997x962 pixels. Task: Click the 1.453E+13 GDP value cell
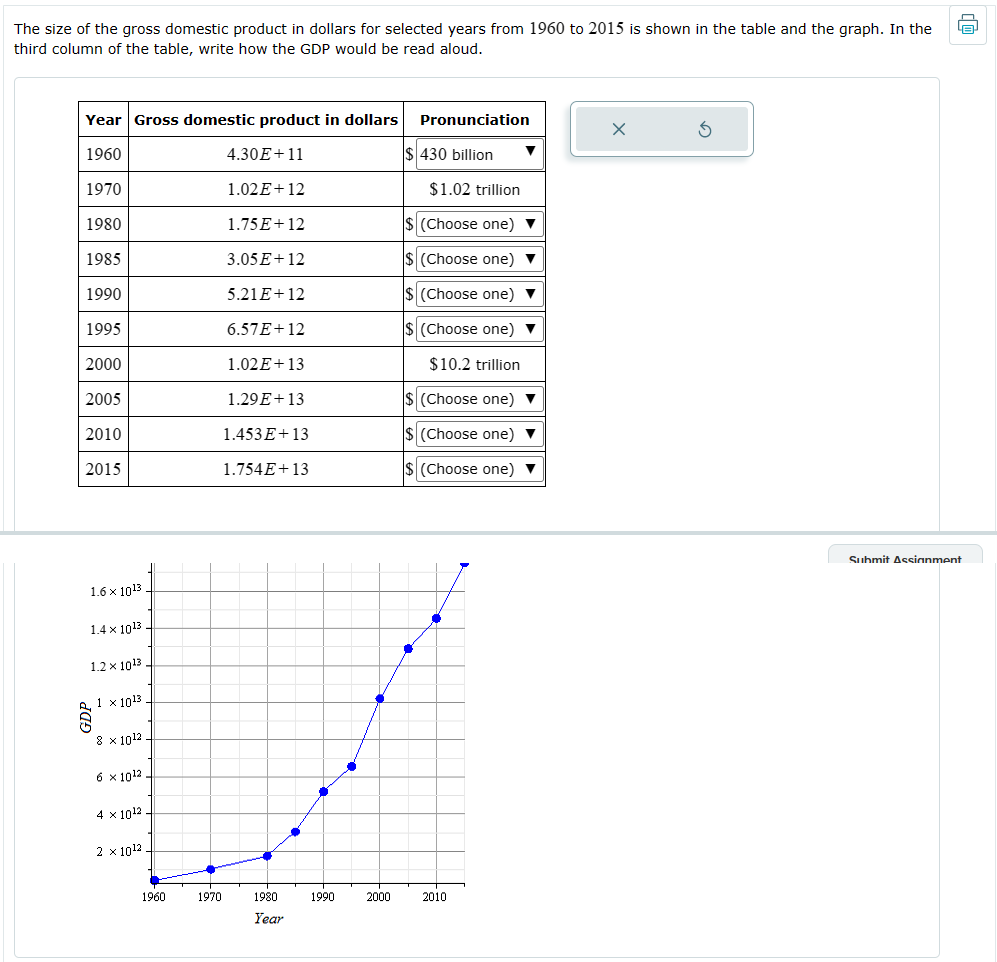point(266,434)
